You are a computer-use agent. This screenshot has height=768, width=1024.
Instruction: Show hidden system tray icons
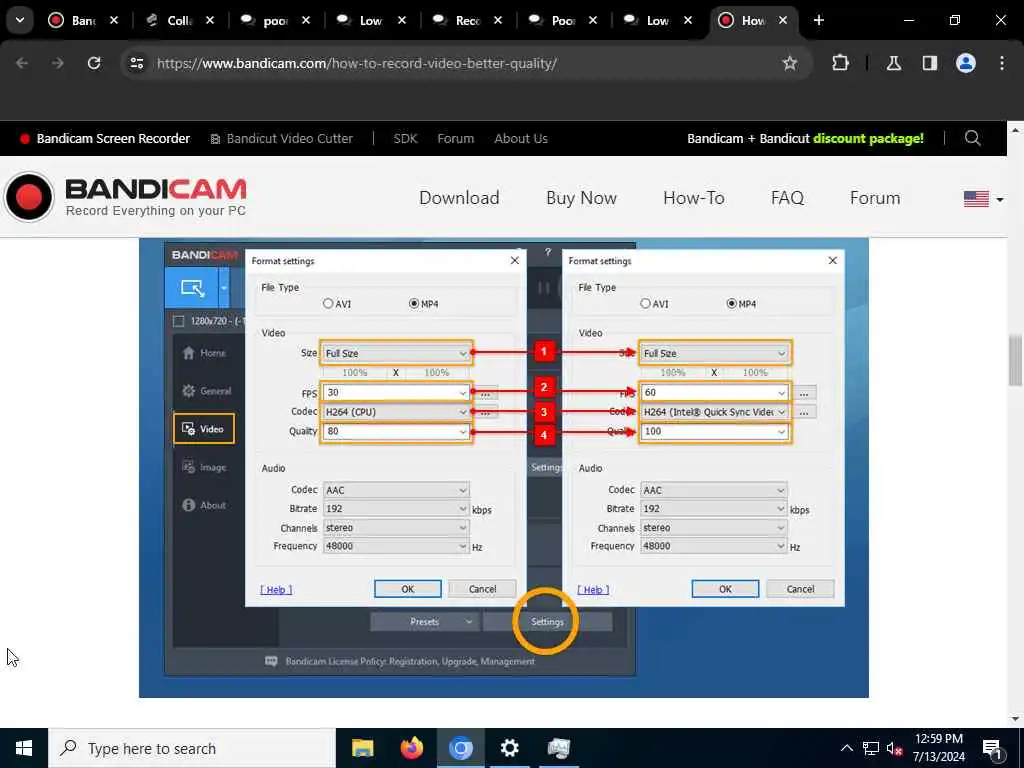(846, 748)
